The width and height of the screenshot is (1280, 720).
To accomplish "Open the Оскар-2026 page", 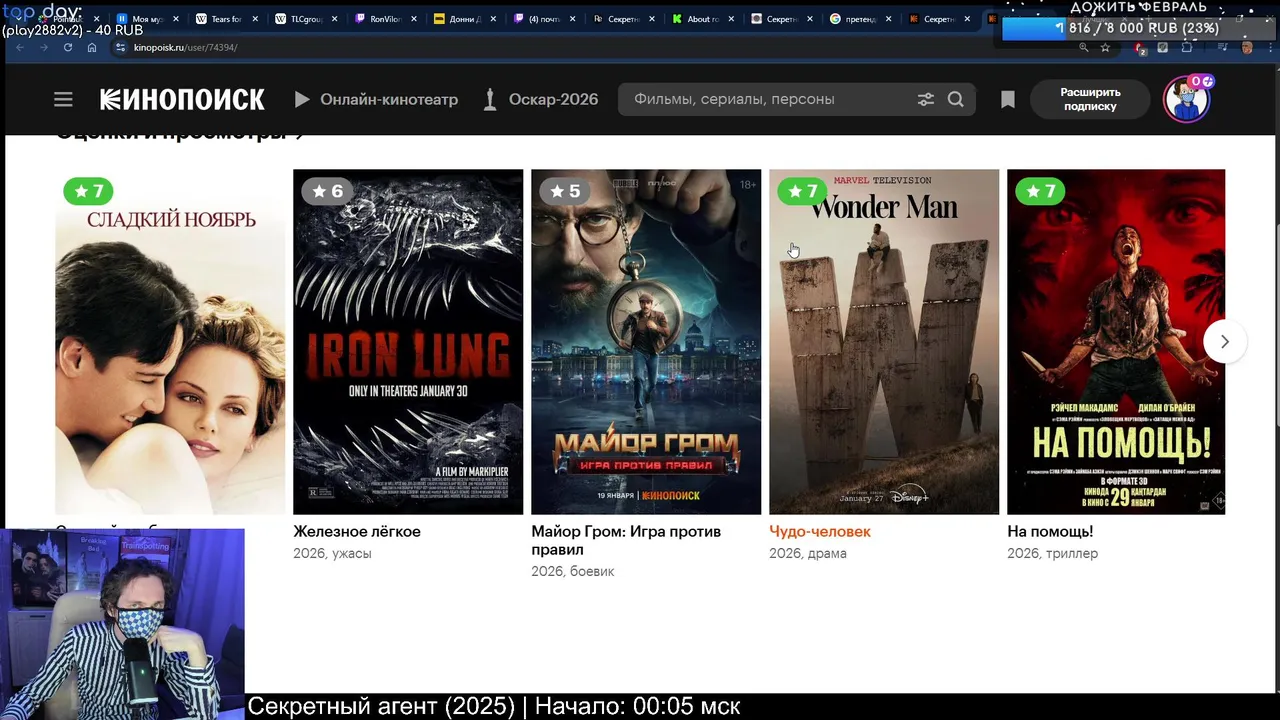I will (540, 99).
